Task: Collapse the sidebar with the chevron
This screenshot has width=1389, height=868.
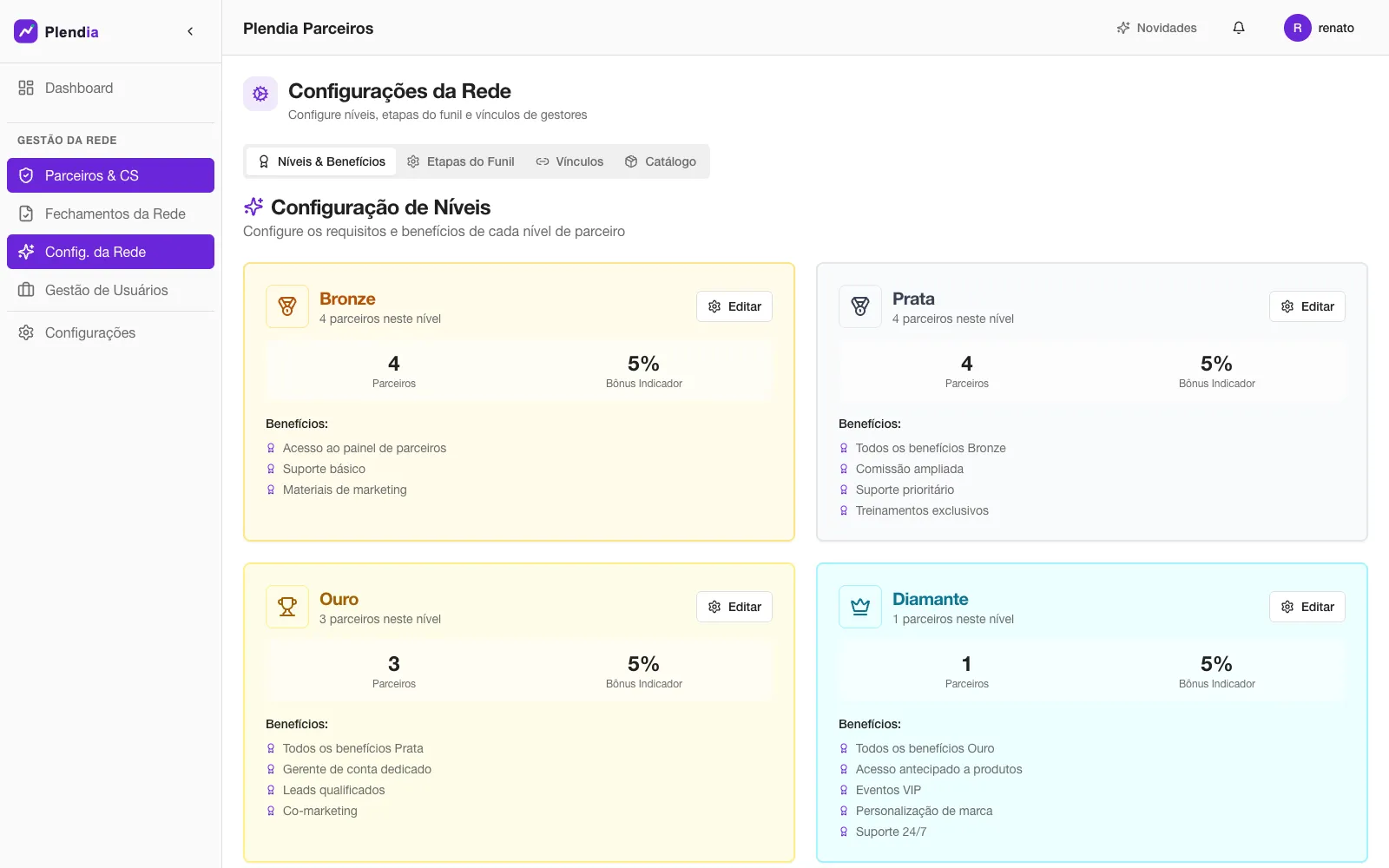Action: point(190,31)
